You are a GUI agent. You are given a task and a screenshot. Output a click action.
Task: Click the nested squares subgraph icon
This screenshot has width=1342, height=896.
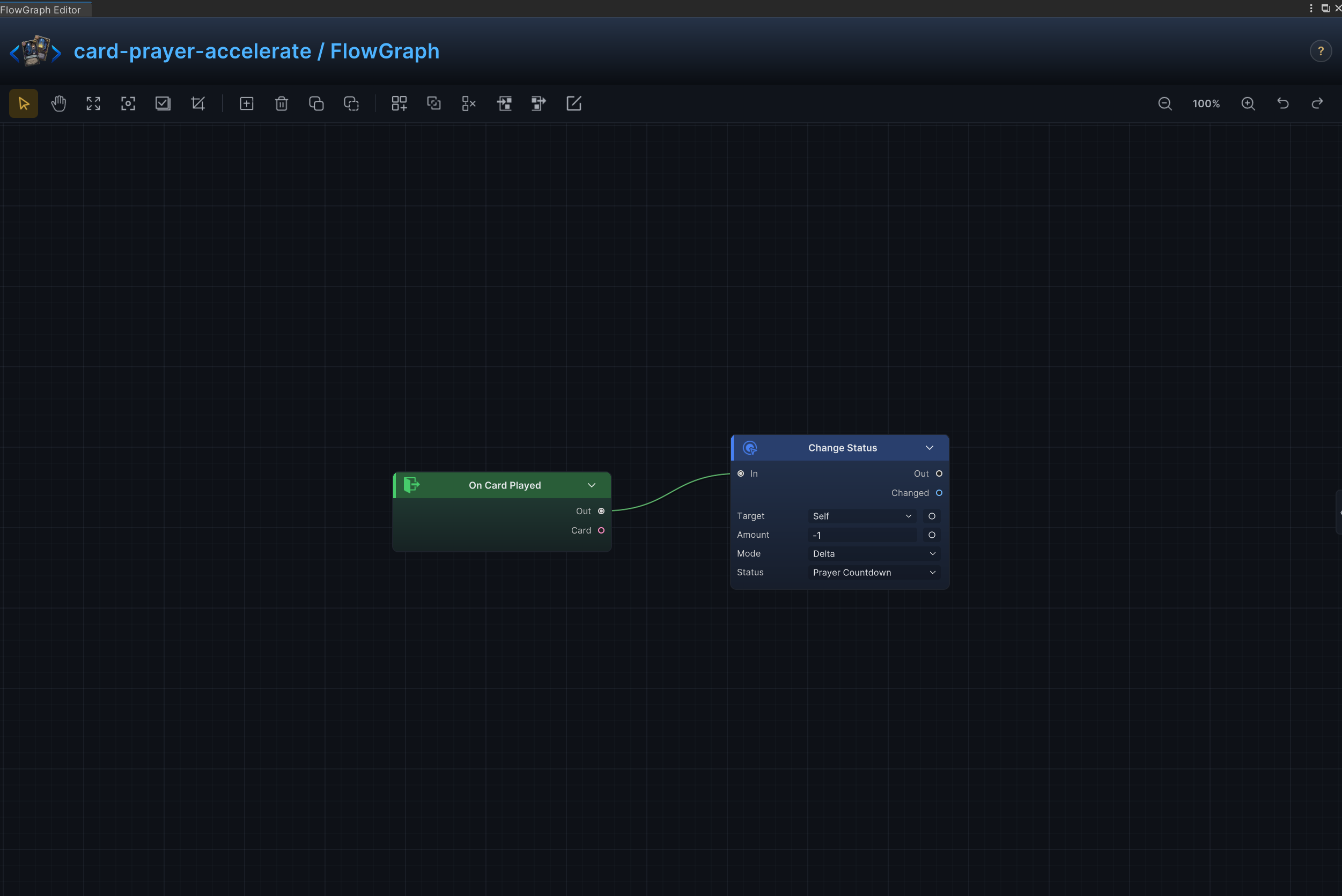(434, 103)
